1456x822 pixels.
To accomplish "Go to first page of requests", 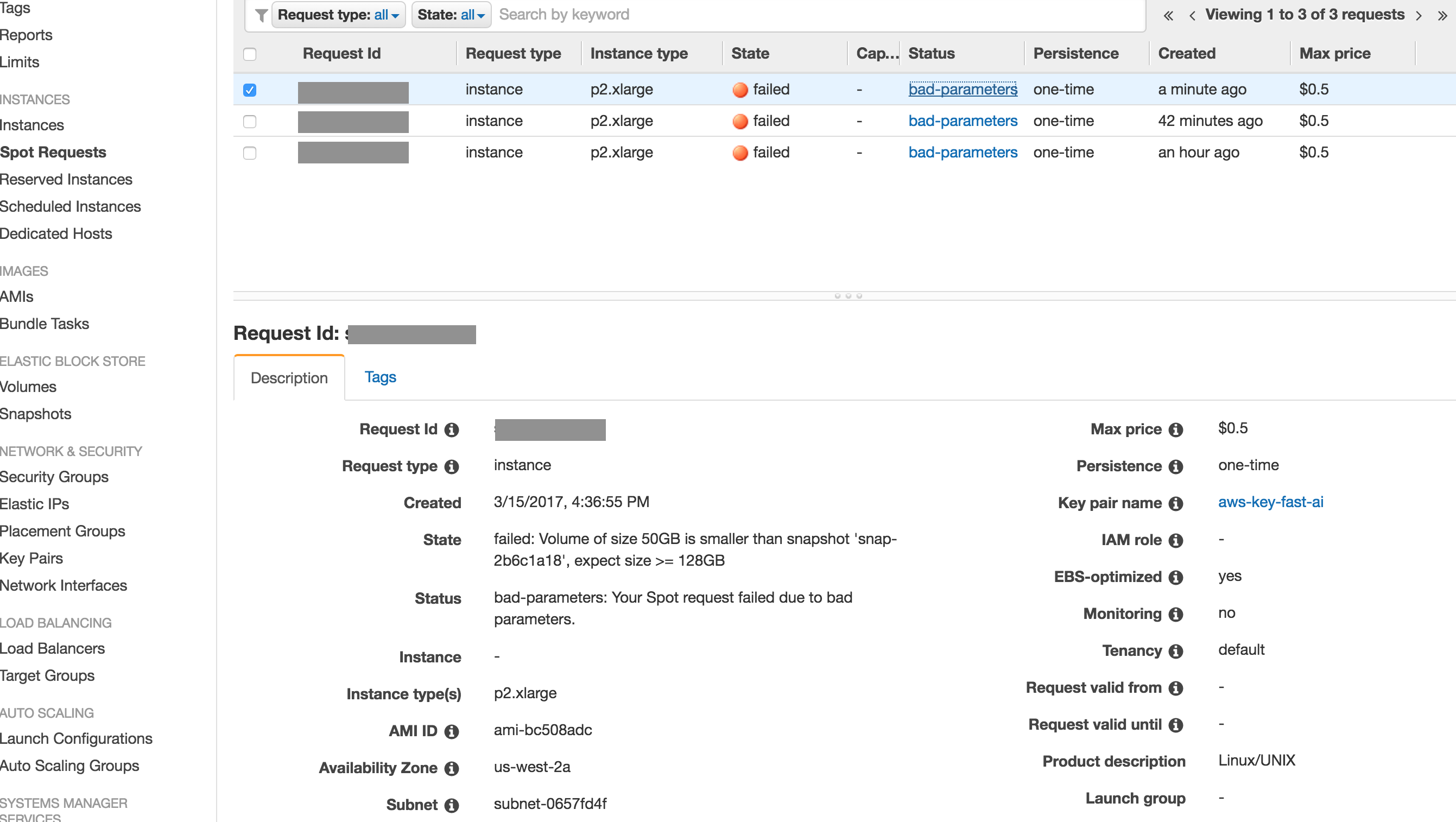I will [x=1168, y=16].
